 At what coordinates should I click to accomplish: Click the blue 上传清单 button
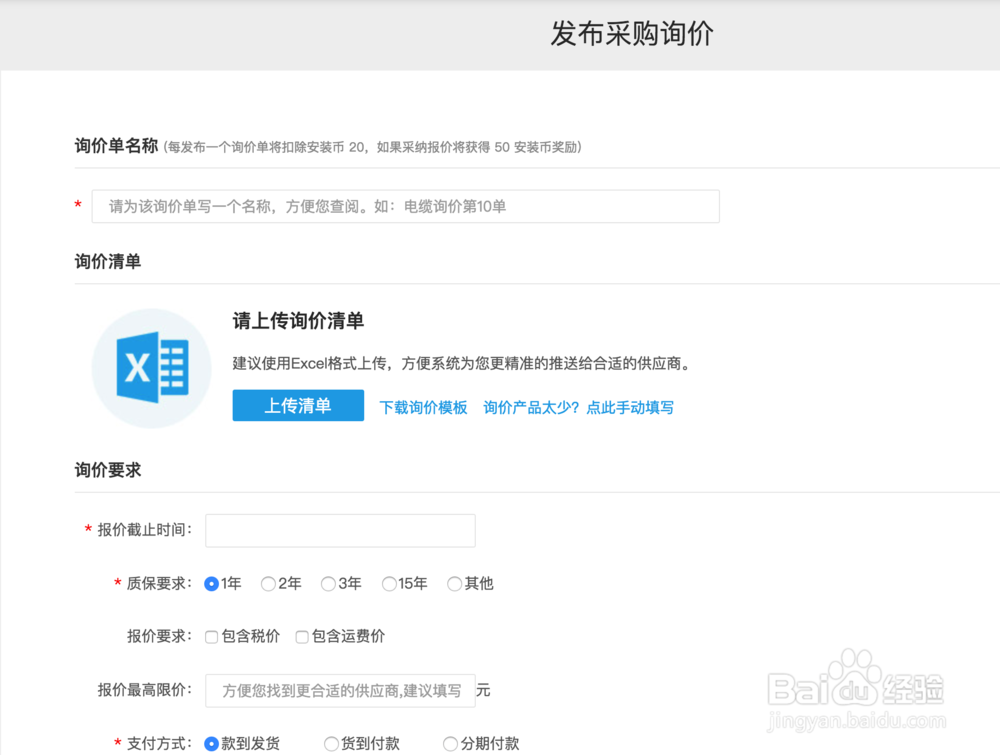tap(298, 406)
